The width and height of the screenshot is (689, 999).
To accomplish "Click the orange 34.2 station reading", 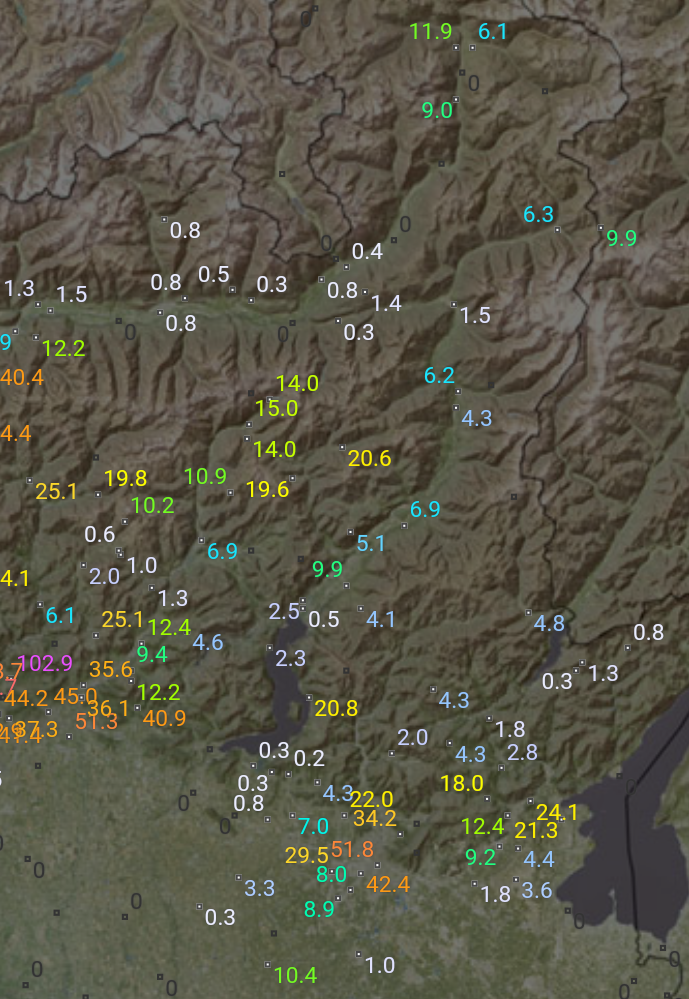I will (375, 818).
